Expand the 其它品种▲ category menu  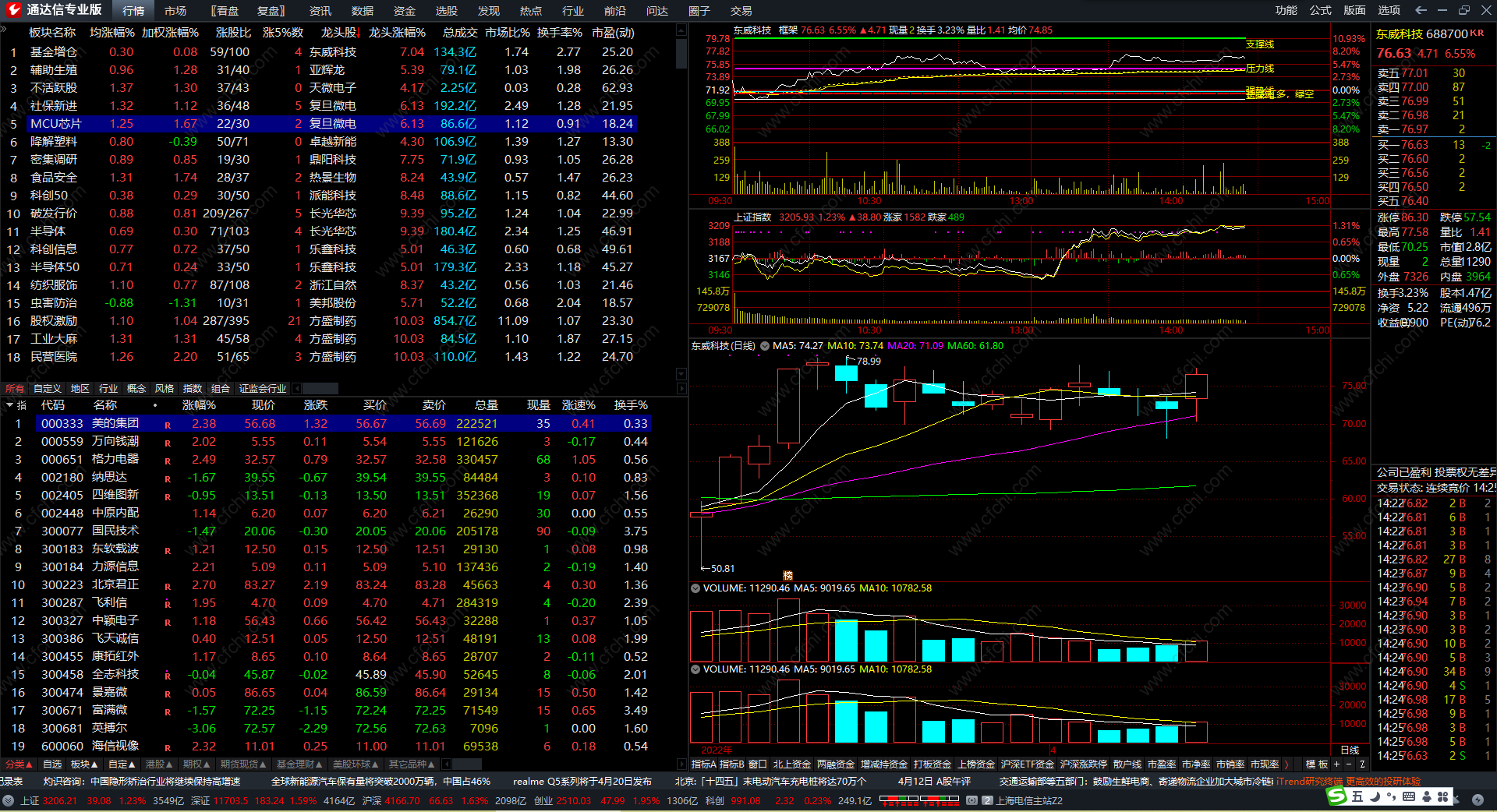click(412, 764)
